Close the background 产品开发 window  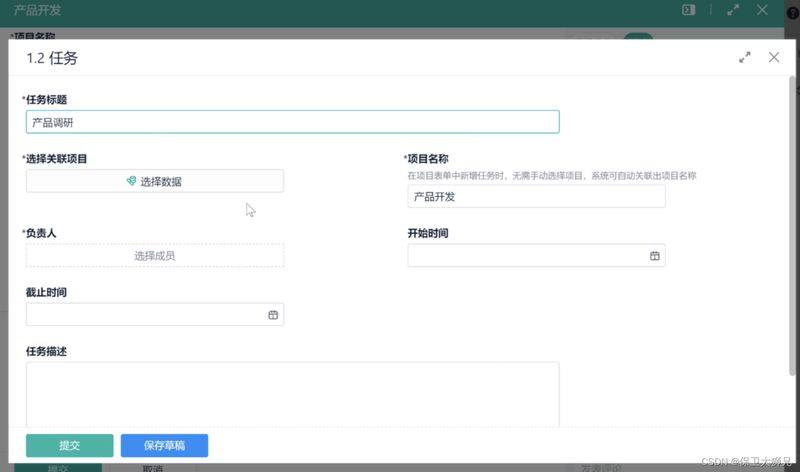click(762, 10)
